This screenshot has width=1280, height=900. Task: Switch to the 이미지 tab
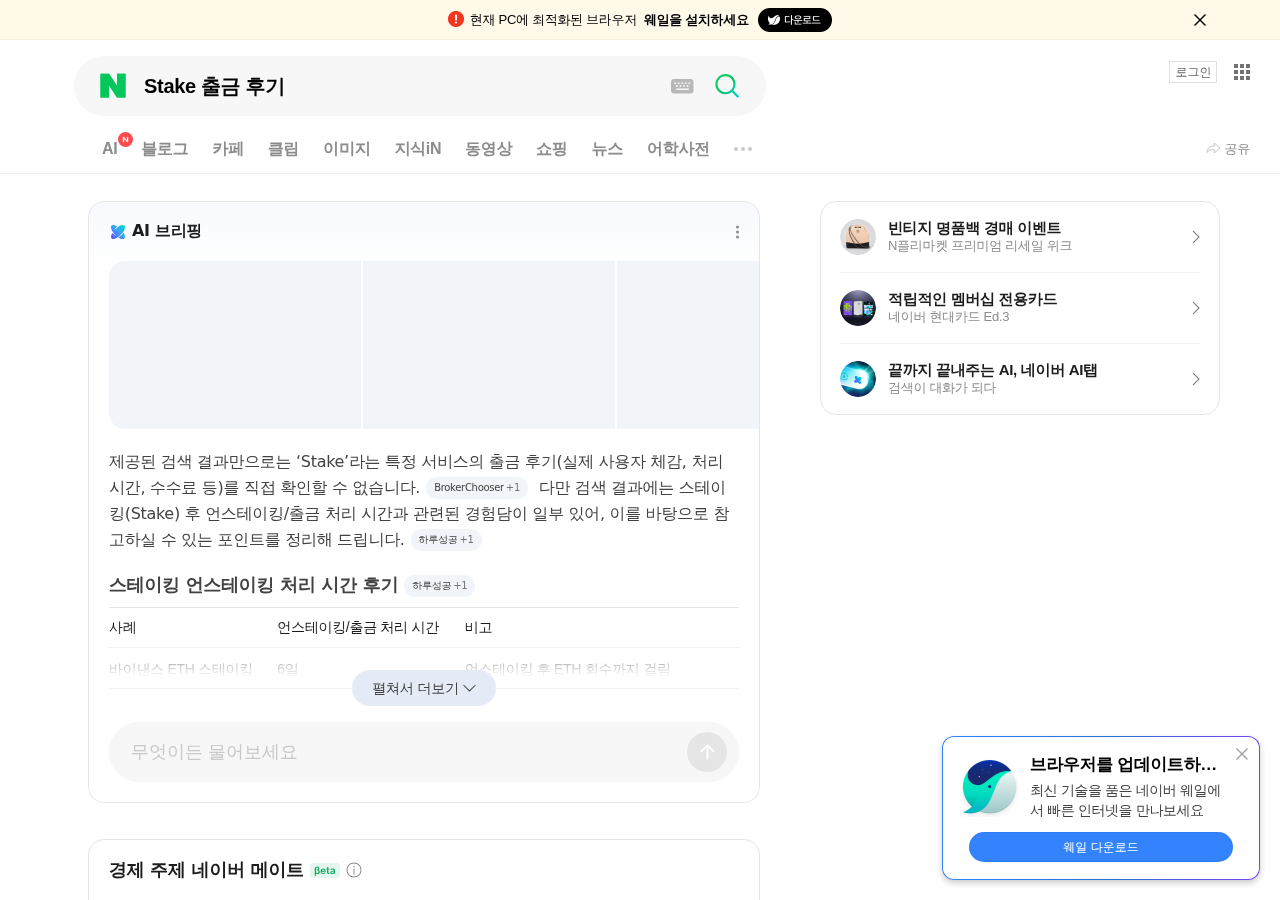[347, 149]
